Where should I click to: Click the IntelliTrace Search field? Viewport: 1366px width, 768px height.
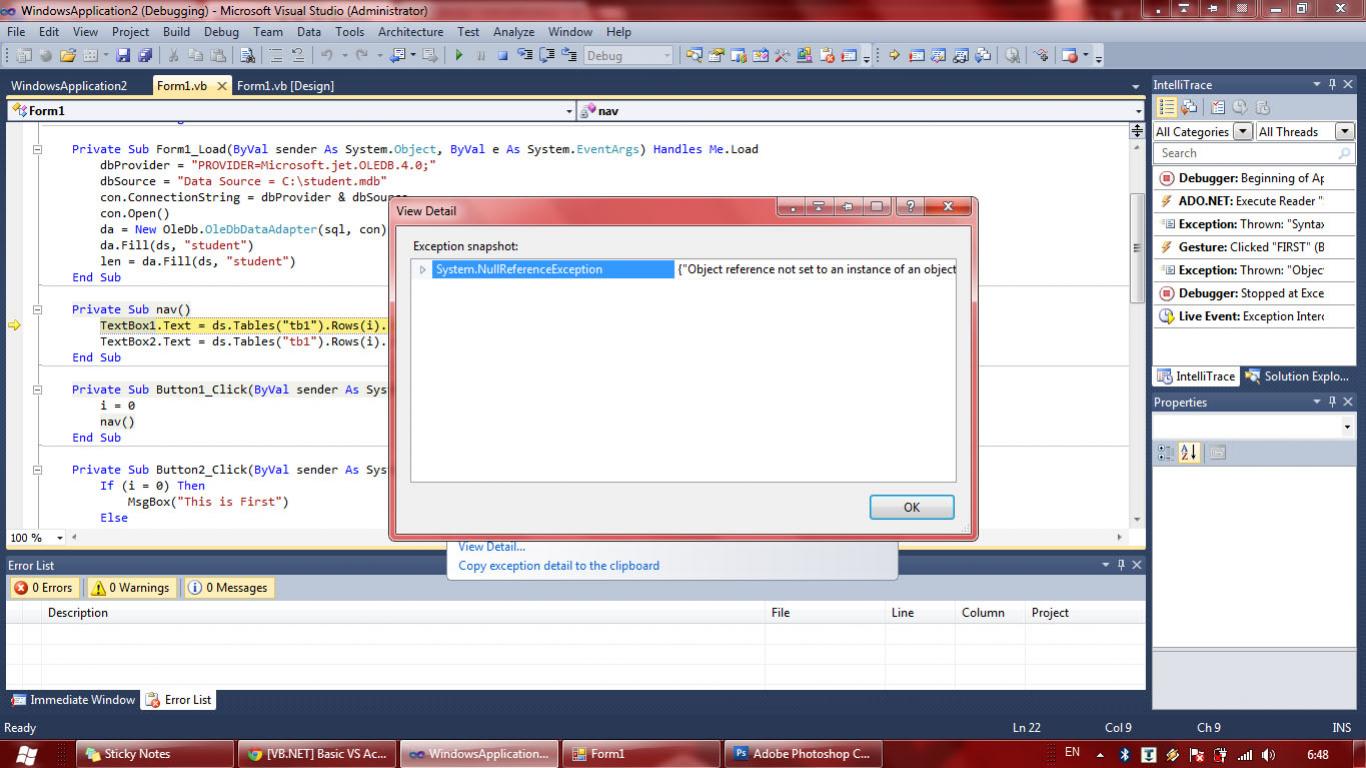[x=1254, y=153]
